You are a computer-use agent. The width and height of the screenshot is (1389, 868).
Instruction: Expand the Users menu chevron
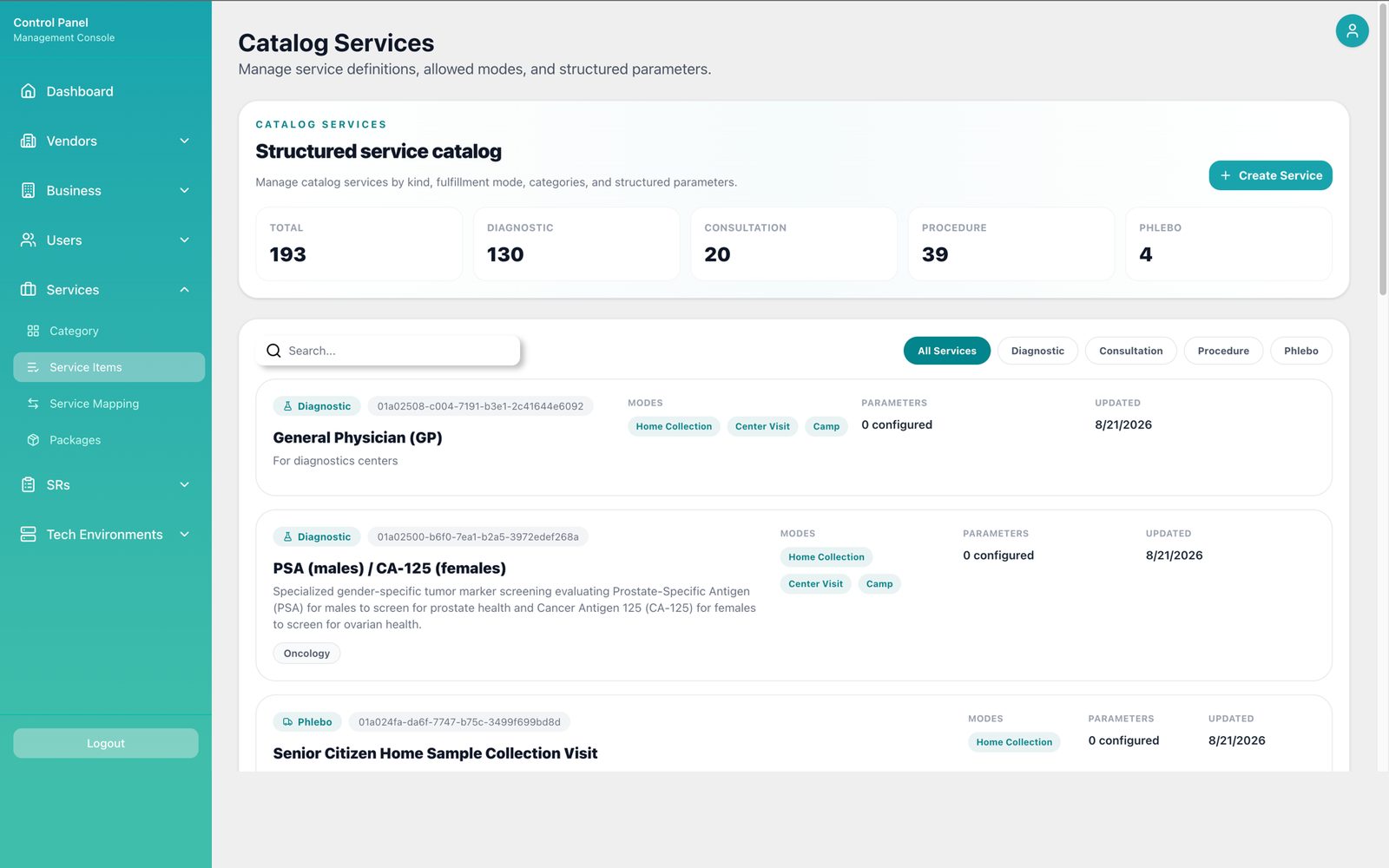(184, 240)
